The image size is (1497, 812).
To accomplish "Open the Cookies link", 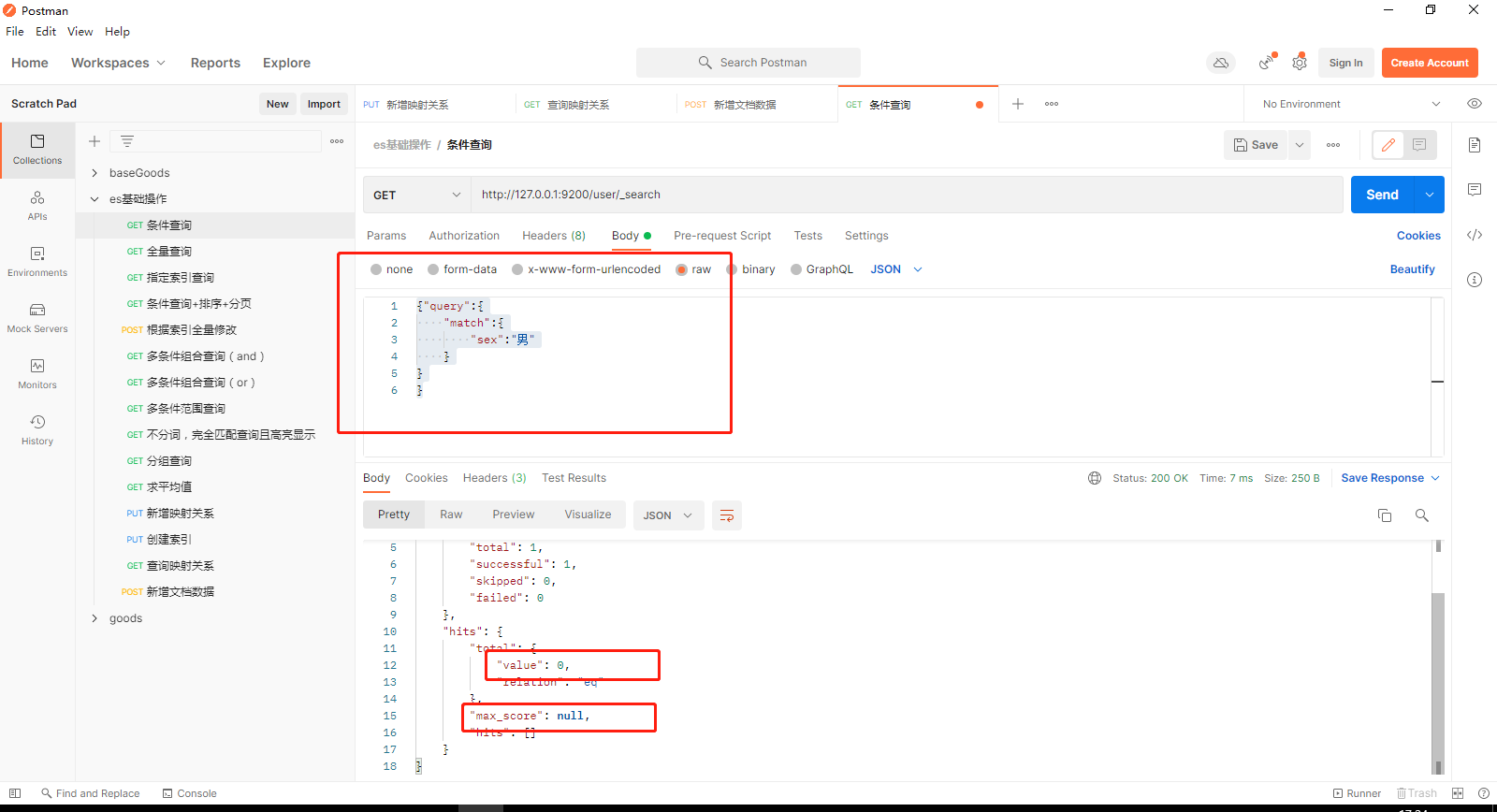I will pyautogui.click(x=1418, y=236).
